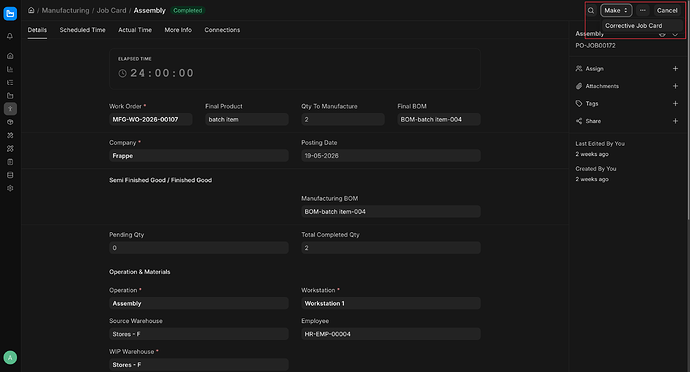
Task: Expand the chevron next to Assembly title
Action: click(675, 34)
